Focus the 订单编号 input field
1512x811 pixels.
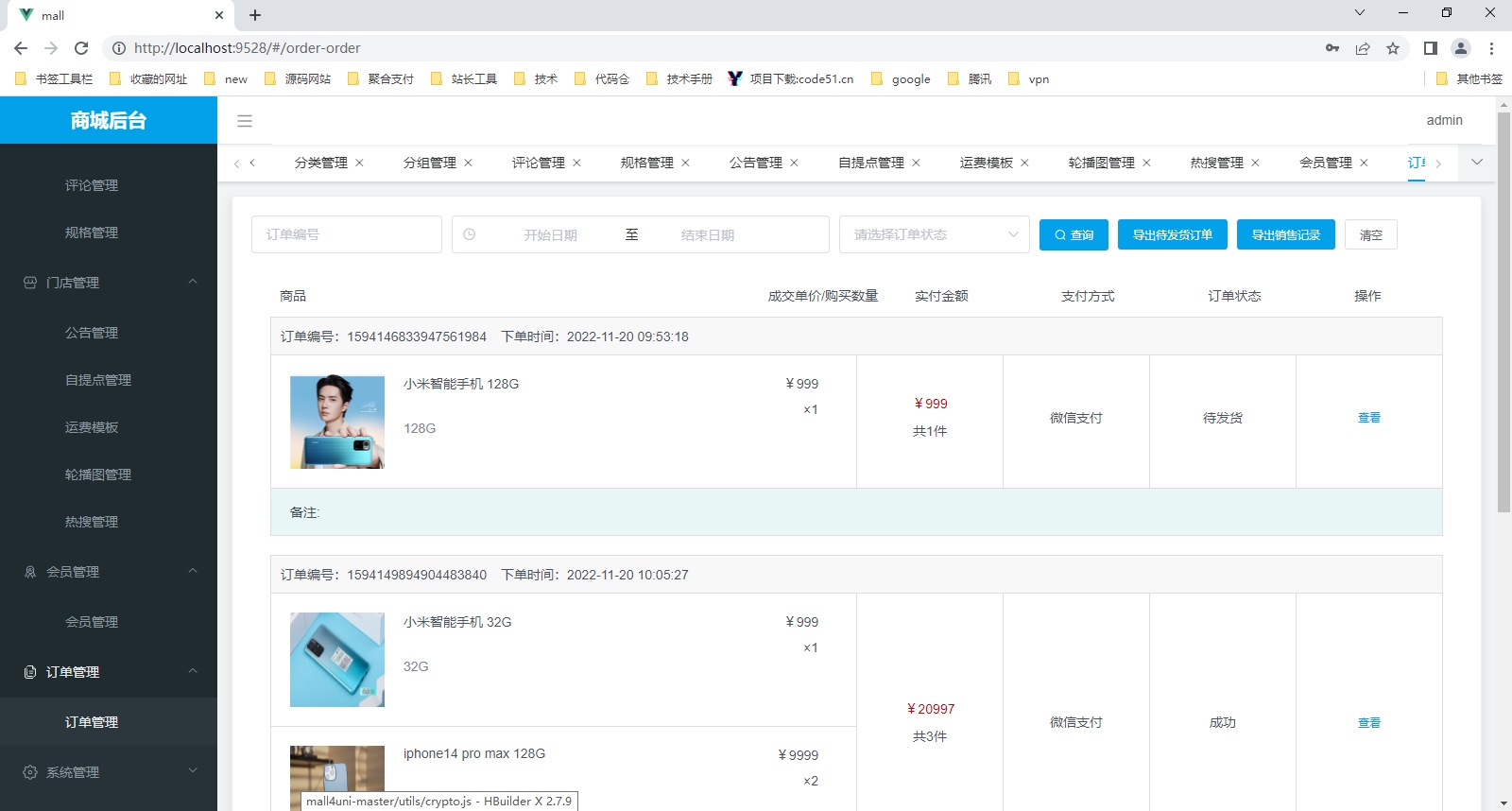click(347, 234)
